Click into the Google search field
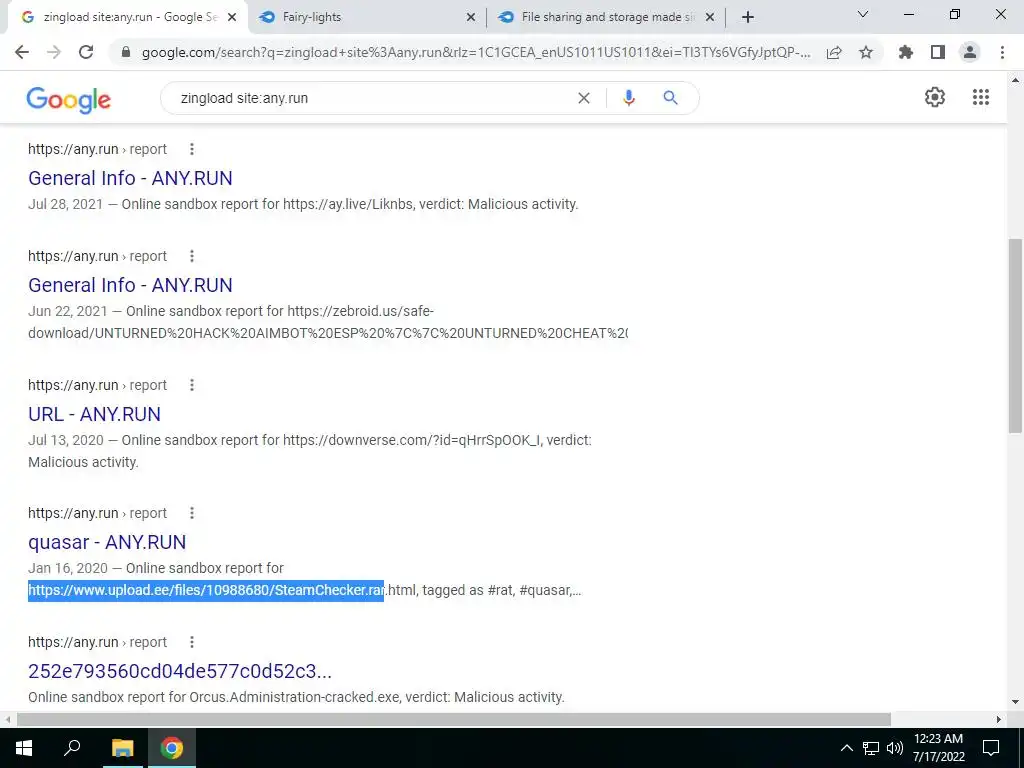Viewport: 1024px width, 768px height. pos(372,98)
